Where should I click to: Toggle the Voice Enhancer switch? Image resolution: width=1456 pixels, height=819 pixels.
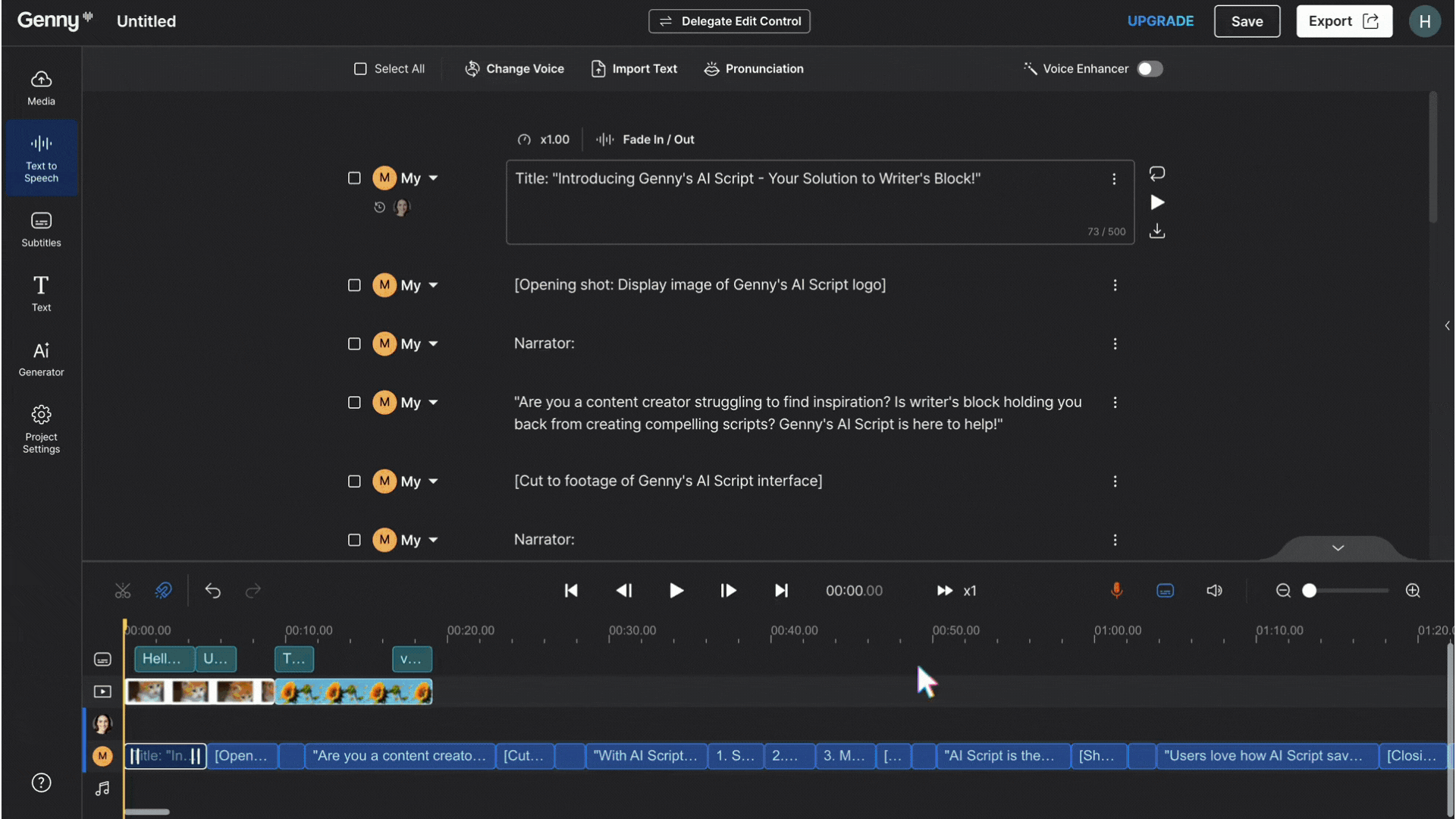1150,69
